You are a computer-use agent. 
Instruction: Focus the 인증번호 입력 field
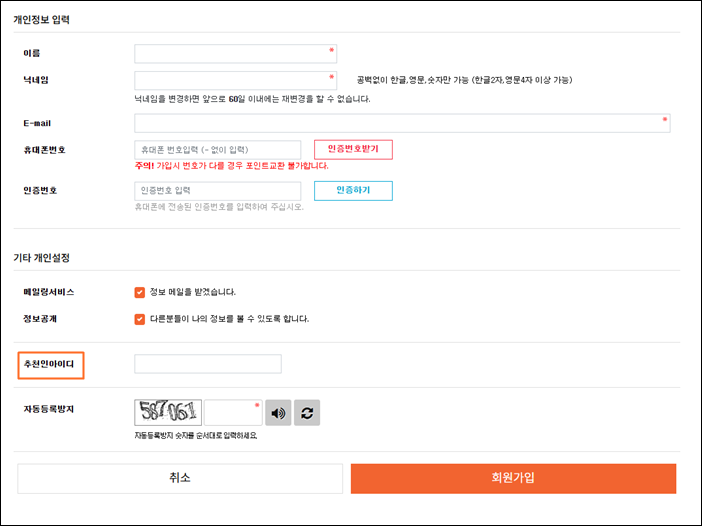point(218,191)
